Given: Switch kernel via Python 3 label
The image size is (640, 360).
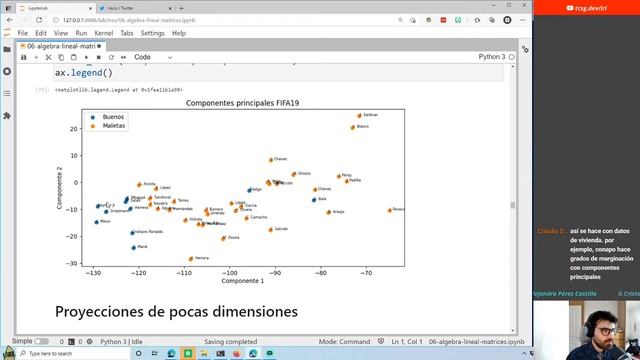Looking at the screenshot, I should 491,57.
